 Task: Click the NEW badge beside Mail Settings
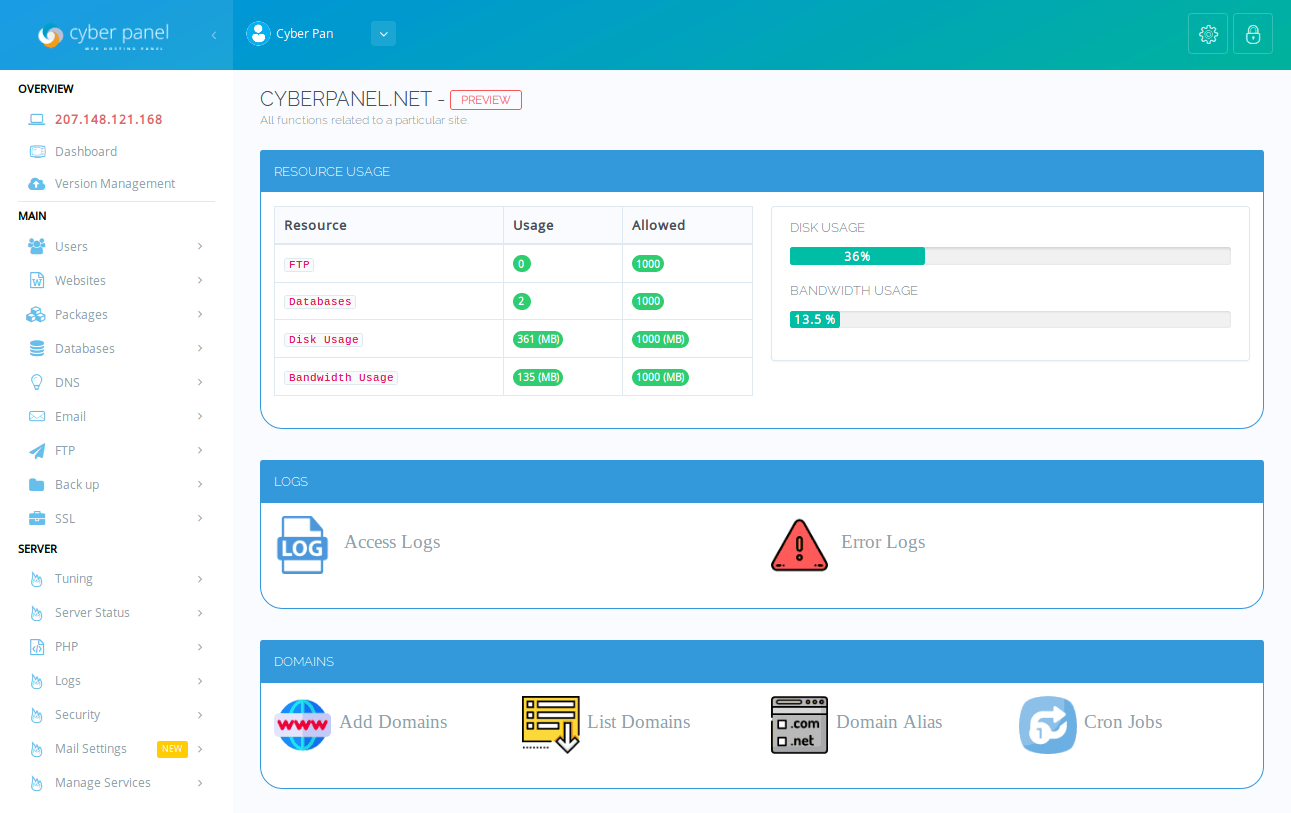pyautogui.click(x=172, y=749)
